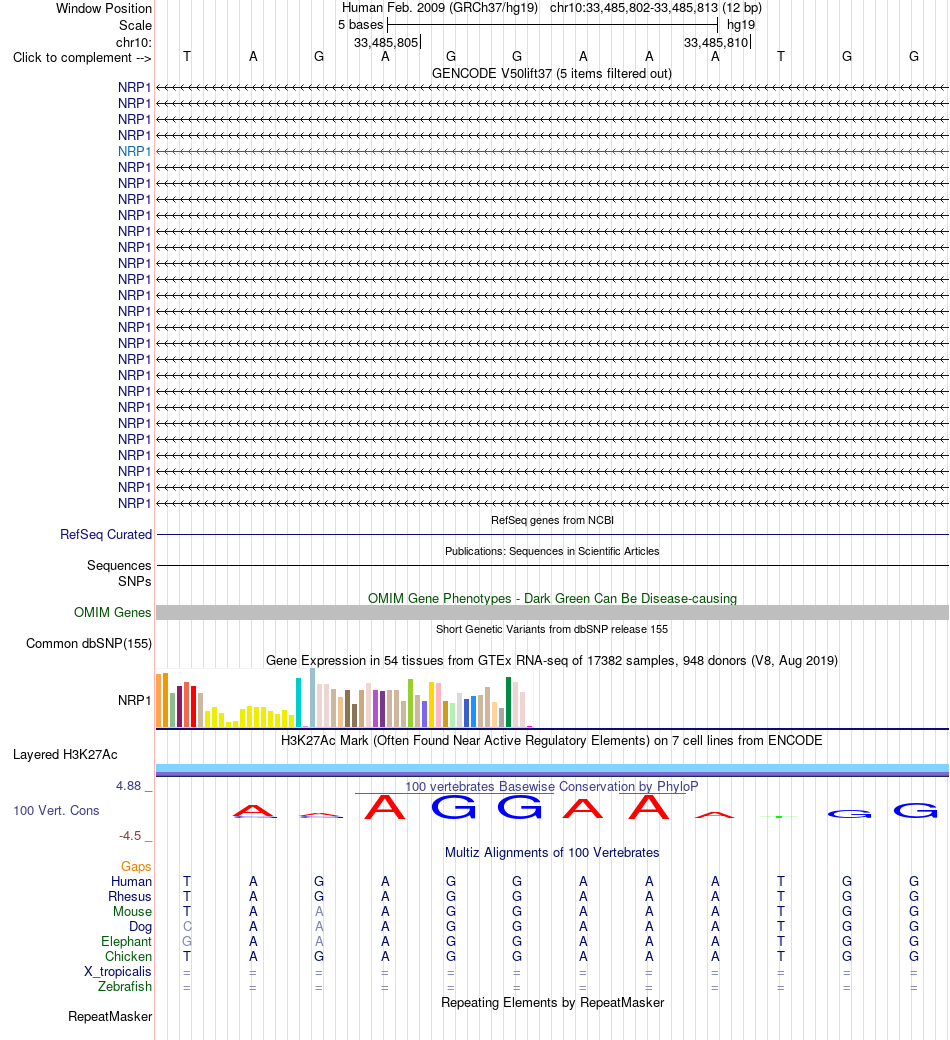Viewport: 950px width, 1040px height.
Task: Click the '5 bases' scale text
Action: coord(360,25)
